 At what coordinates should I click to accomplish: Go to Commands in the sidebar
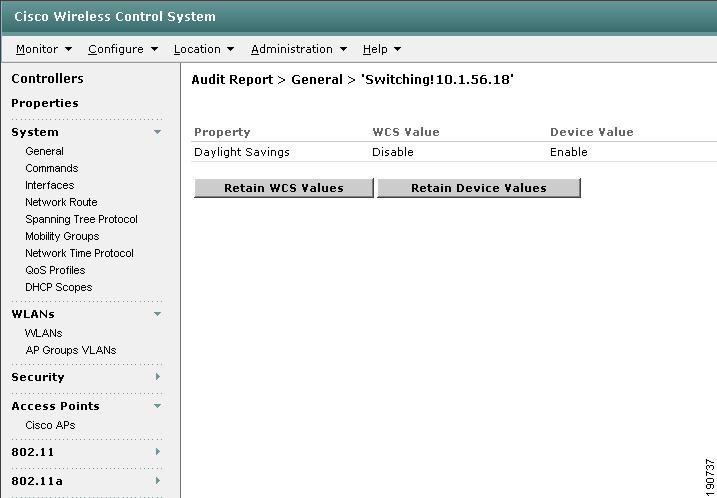click(52, 168)
